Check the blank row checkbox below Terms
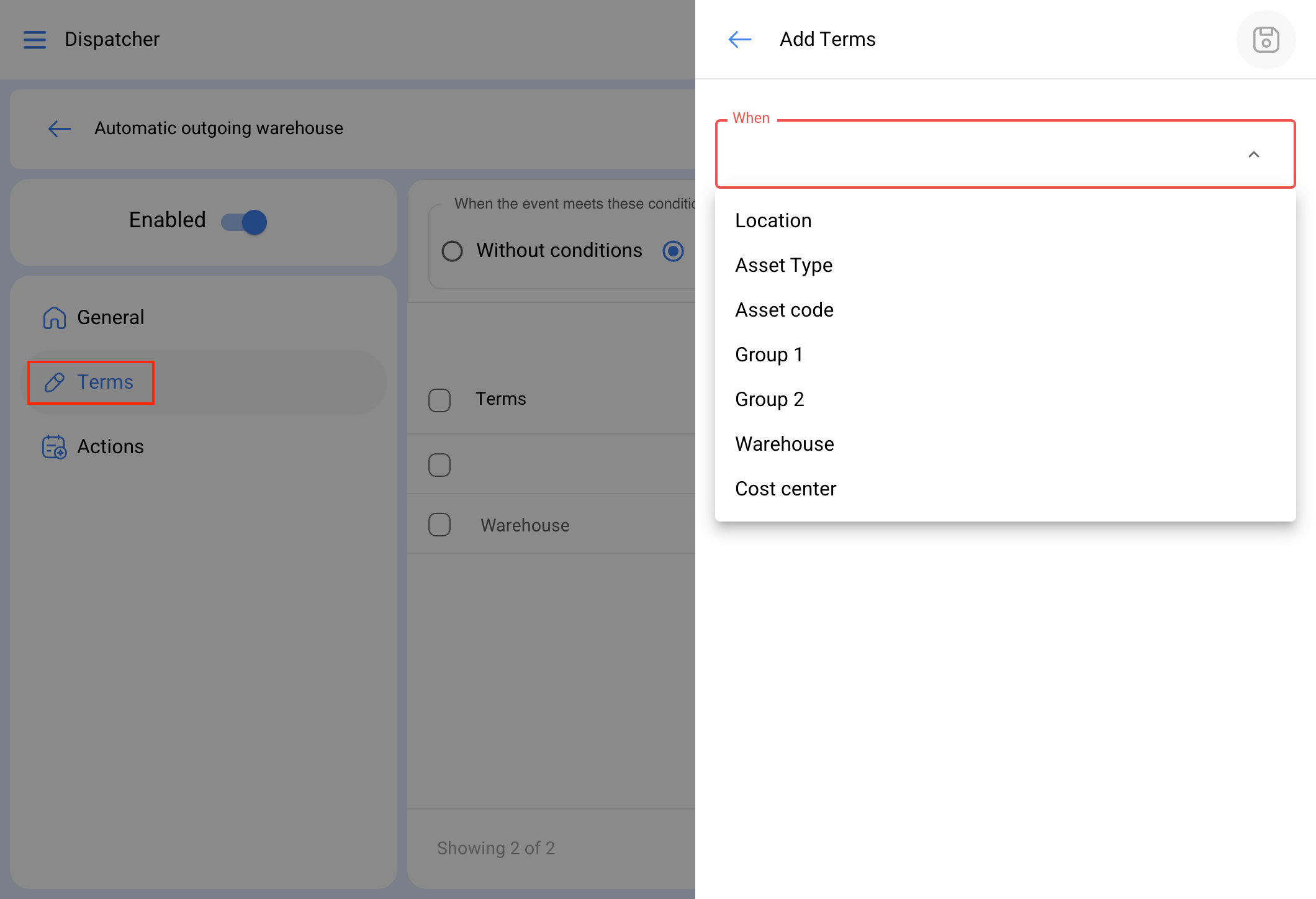The height and width of the screenshot is (899, 1316). click(439, 464)
